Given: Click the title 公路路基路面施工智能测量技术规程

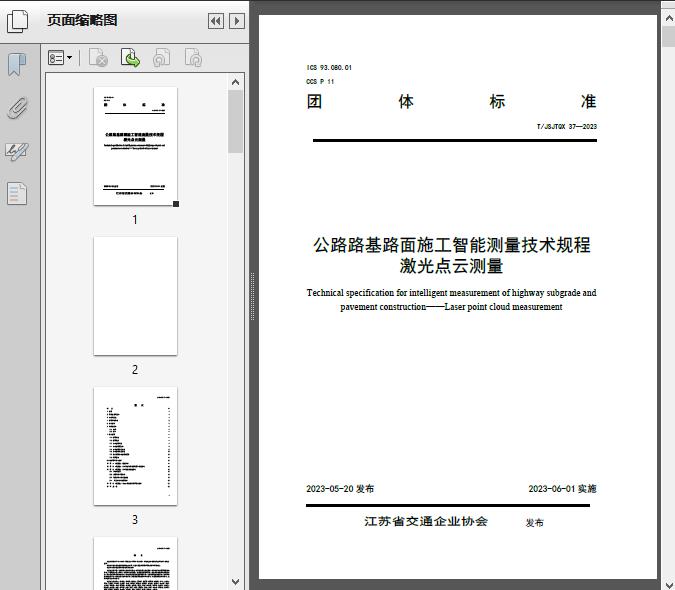Looking at the screenshot, I should [452, 245].
